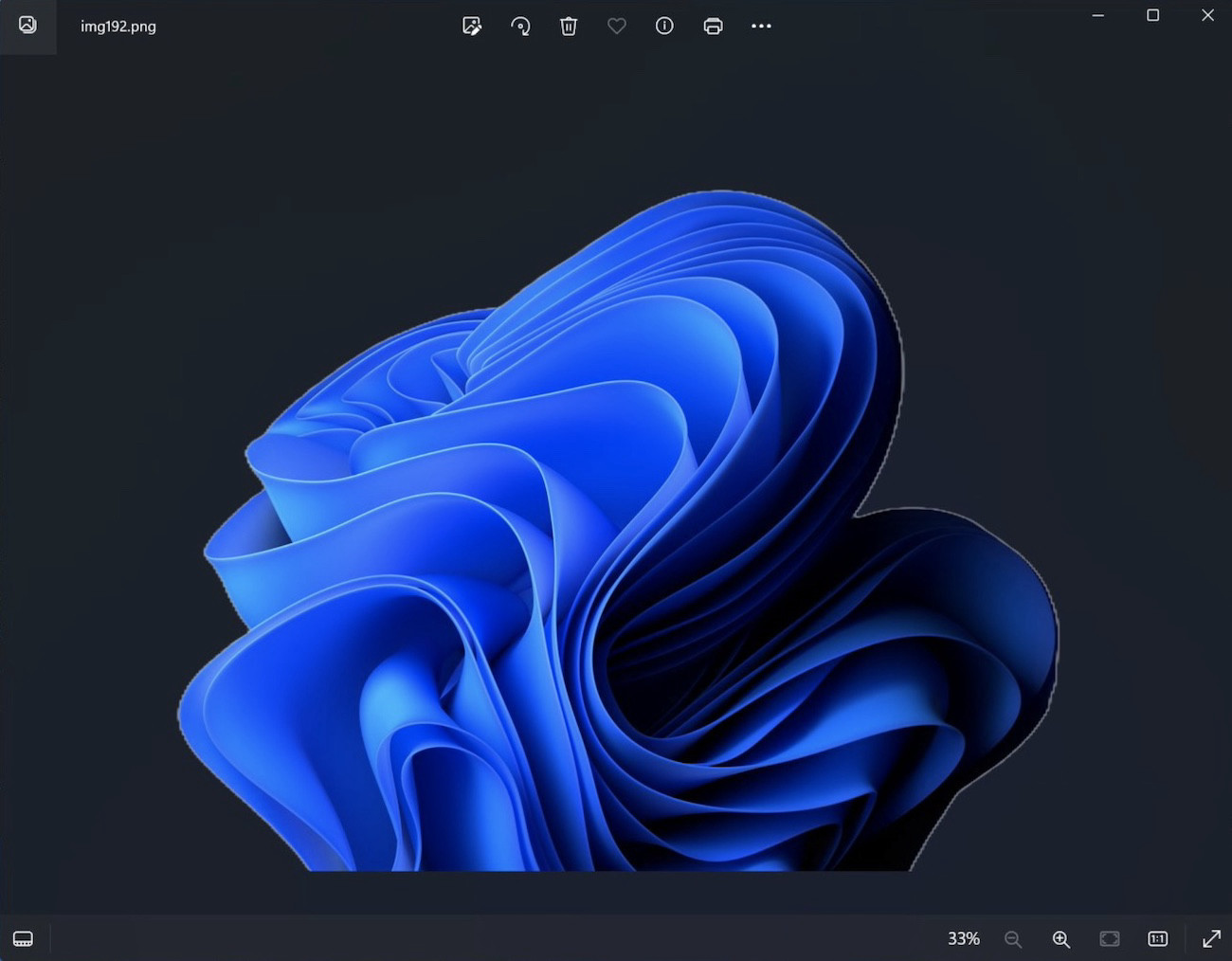Viewport: 1232px width, 961px height.
Task: Delete the photo with the trash icon
Action: coord(569,27)
